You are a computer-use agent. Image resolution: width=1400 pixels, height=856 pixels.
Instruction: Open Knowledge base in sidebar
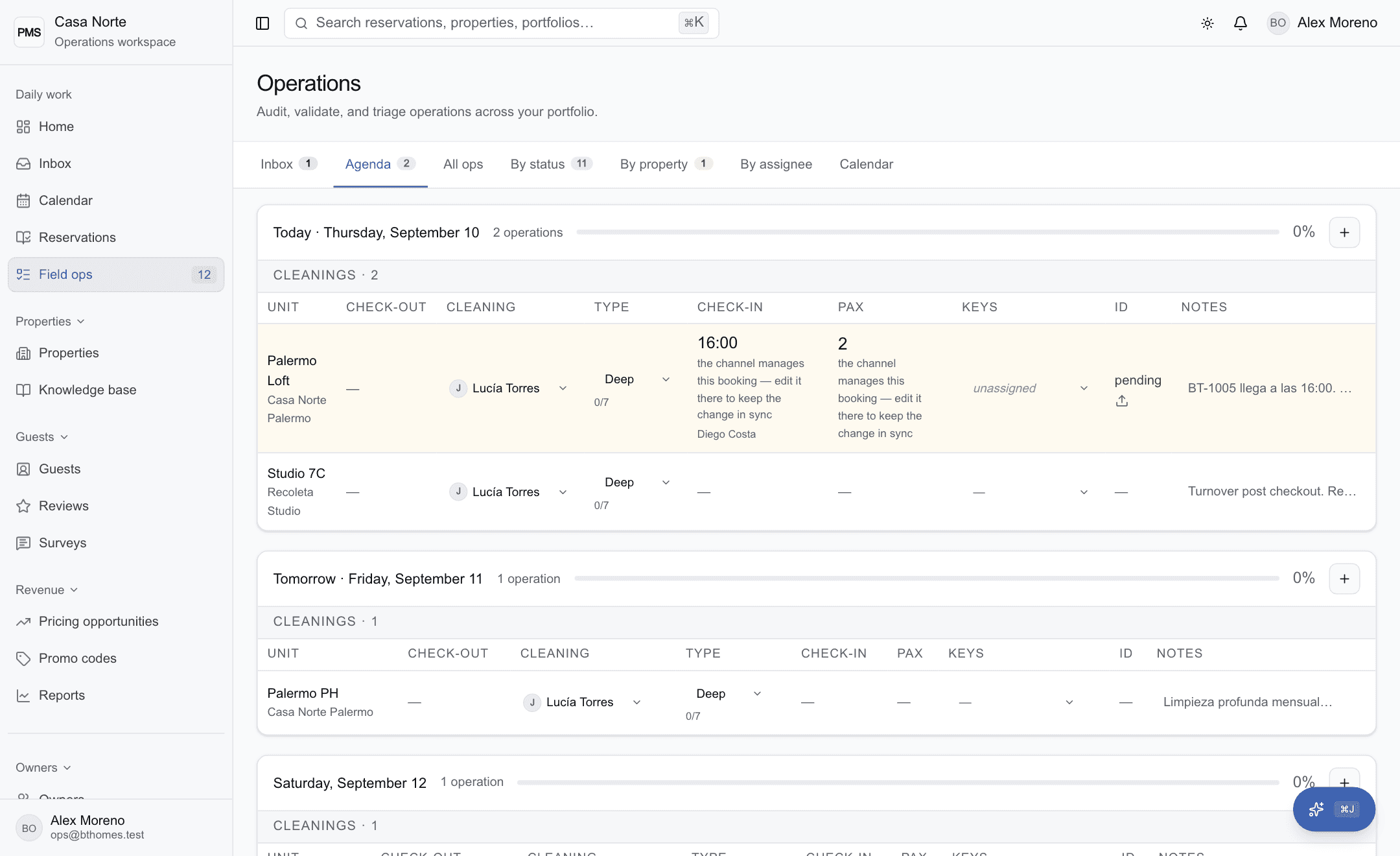[x=116, y=390]
